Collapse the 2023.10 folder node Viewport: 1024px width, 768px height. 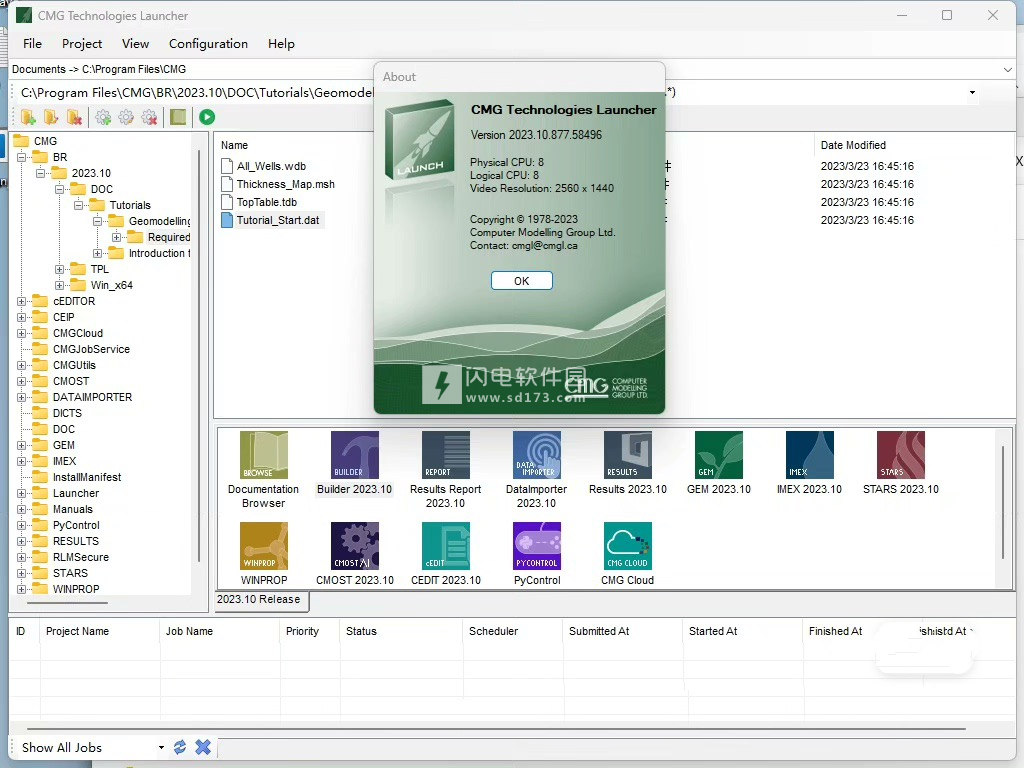pyautogui.click(x=40, y=173)
